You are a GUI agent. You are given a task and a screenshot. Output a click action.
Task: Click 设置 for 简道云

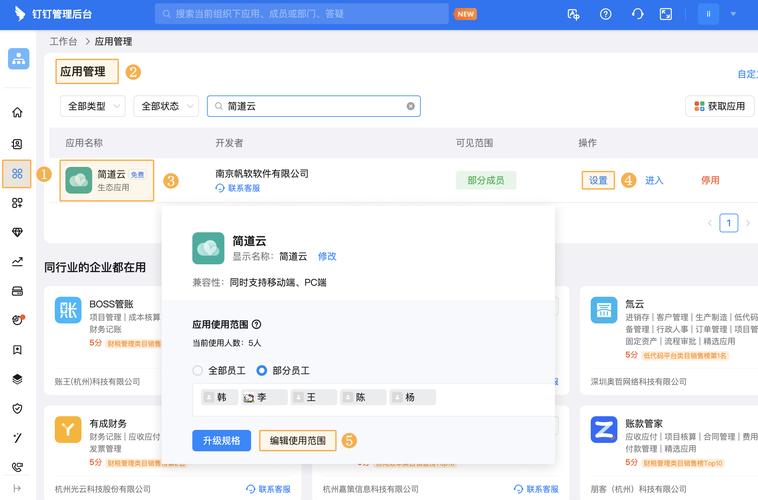(598, 180)
